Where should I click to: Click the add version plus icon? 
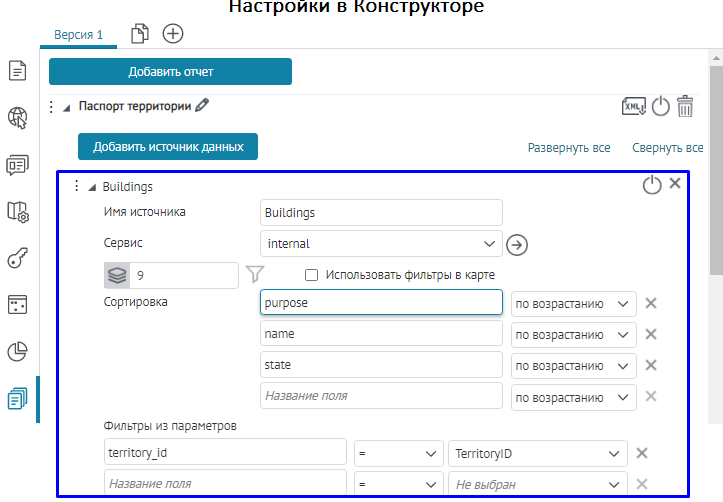click(173, 34)
